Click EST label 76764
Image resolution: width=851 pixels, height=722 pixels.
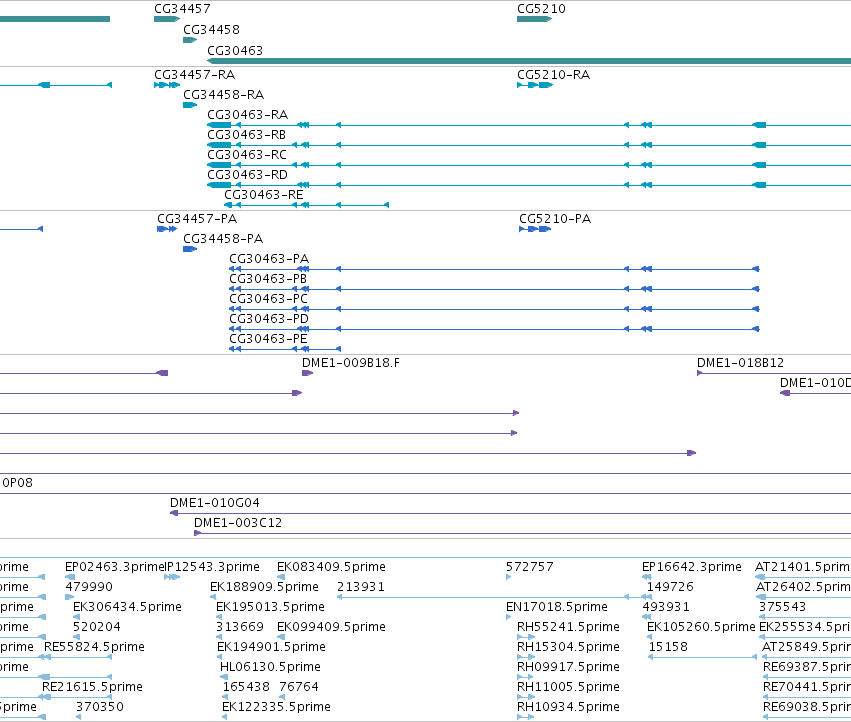299,687
